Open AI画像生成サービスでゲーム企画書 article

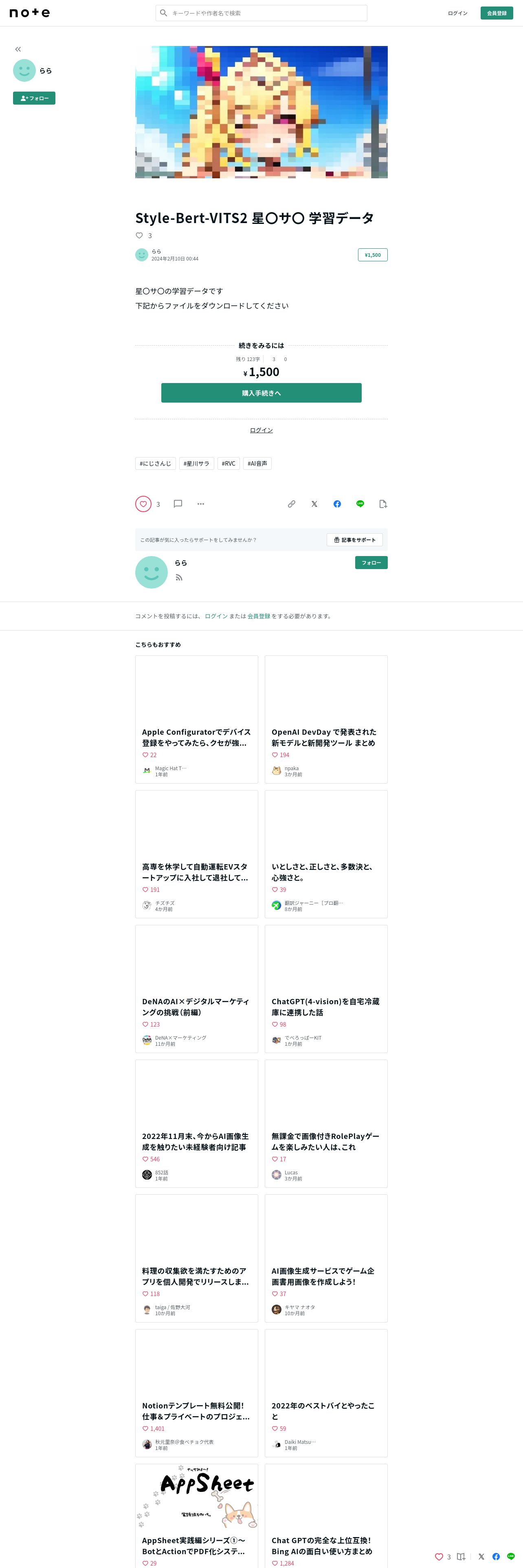(326, 1258)
